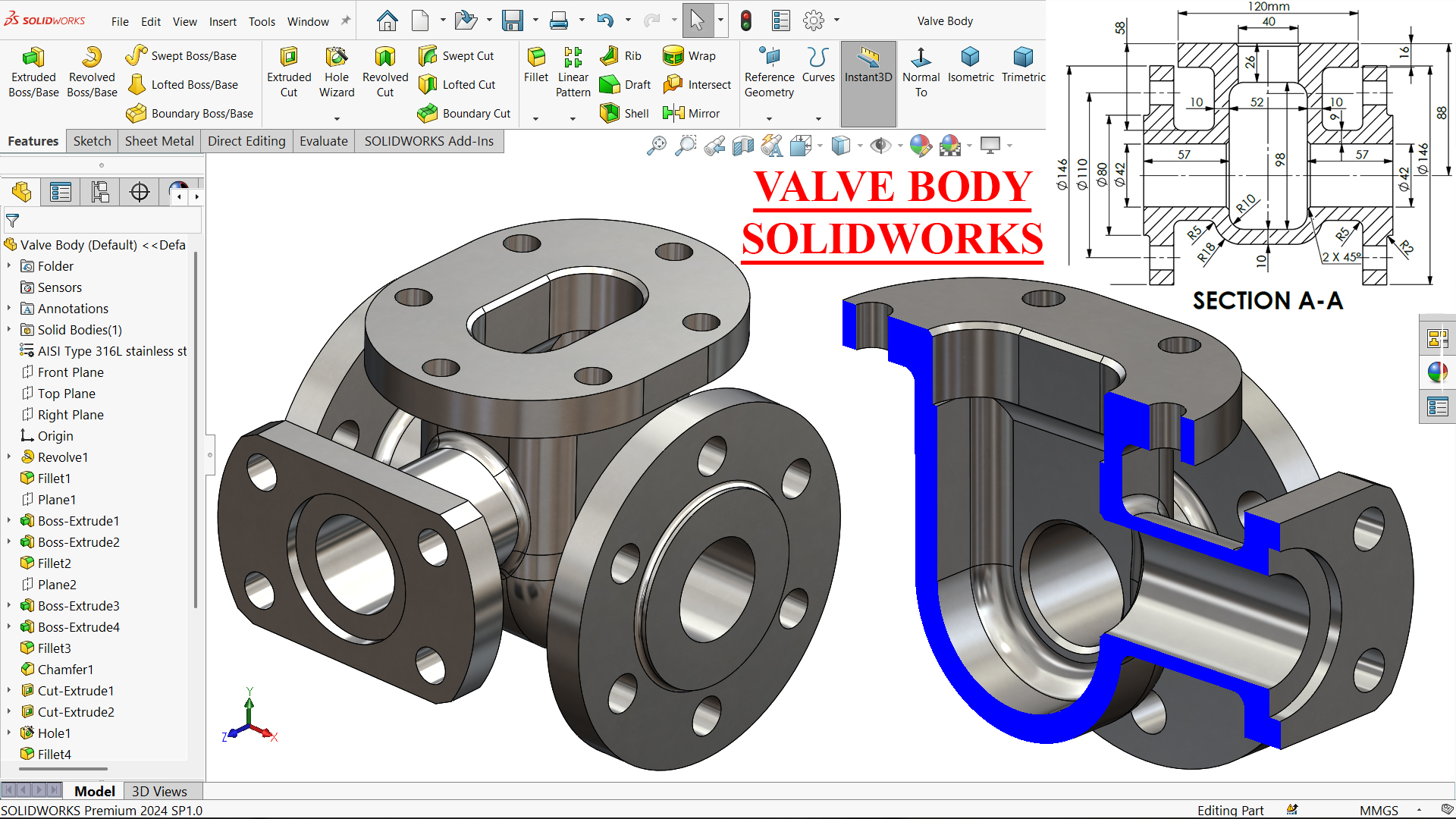Choose the Lofted Boss/Base feature
Image resolution: width=1456 pixels, height=819 pixels.
[x=182, y=84]
